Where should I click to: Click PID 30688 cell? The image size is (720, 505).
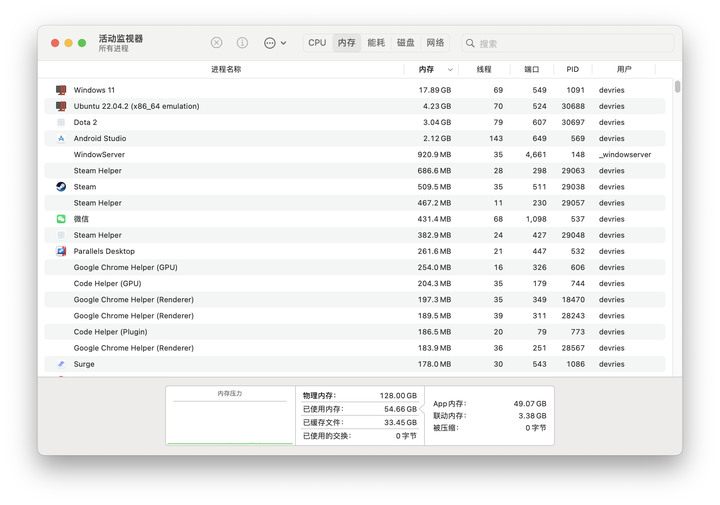coord(573,106)
